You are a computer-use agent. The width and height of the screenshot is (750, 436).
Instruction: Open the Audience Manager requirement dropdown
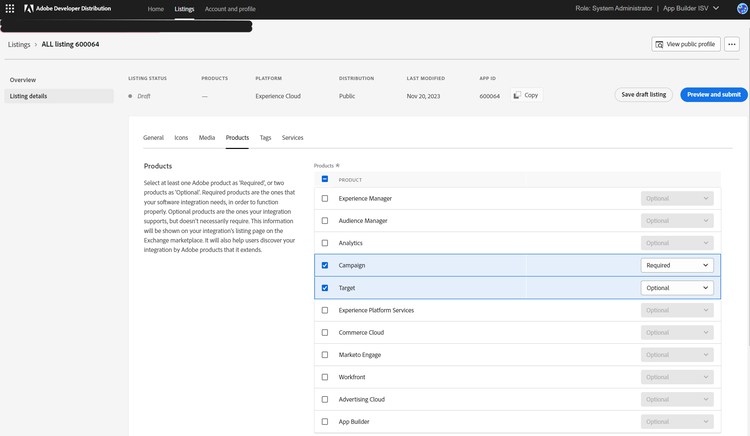pyautogui.click(x=677, y=221)
